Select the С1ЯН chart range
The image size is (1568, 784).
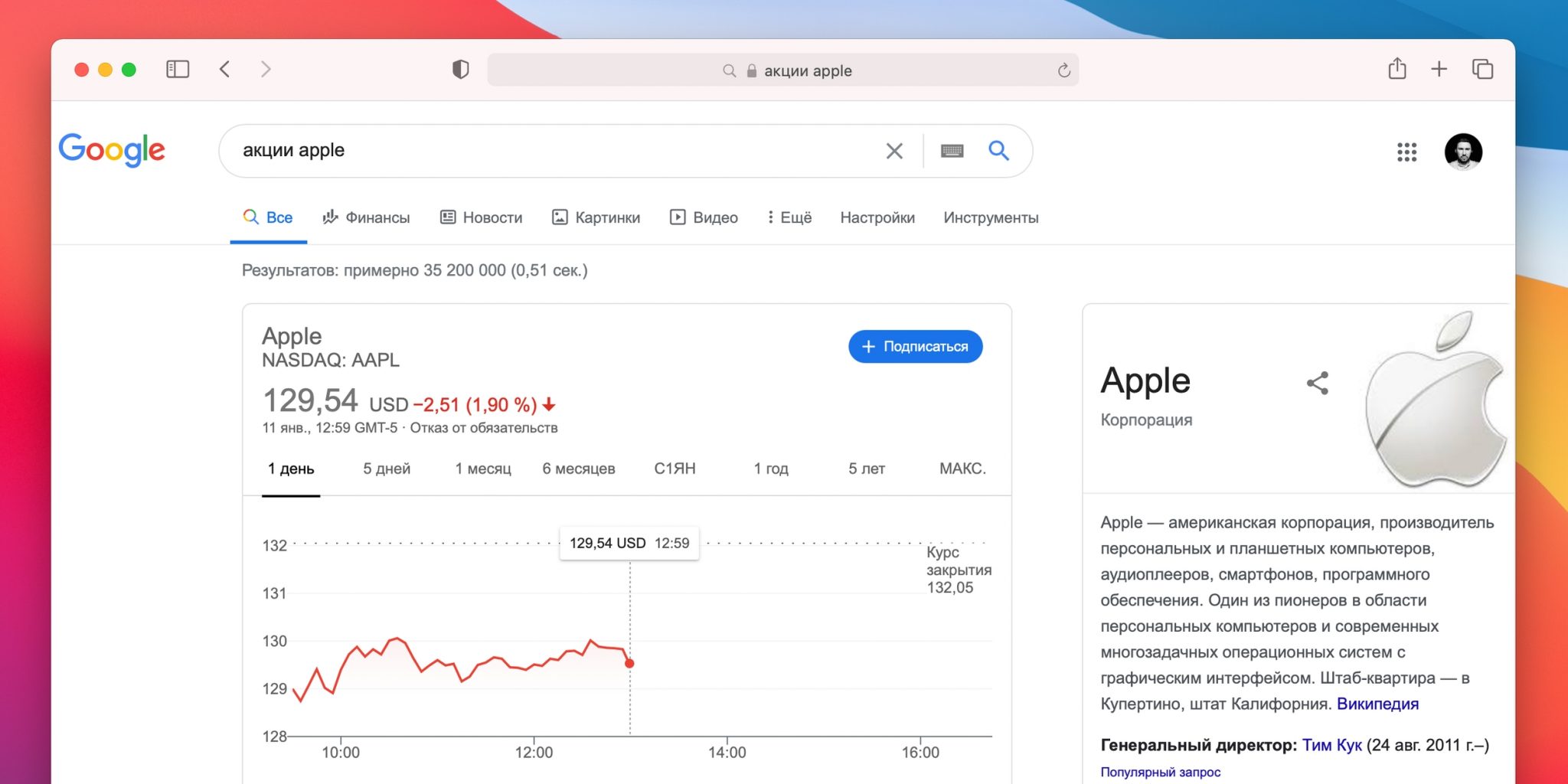click(675, 469)
